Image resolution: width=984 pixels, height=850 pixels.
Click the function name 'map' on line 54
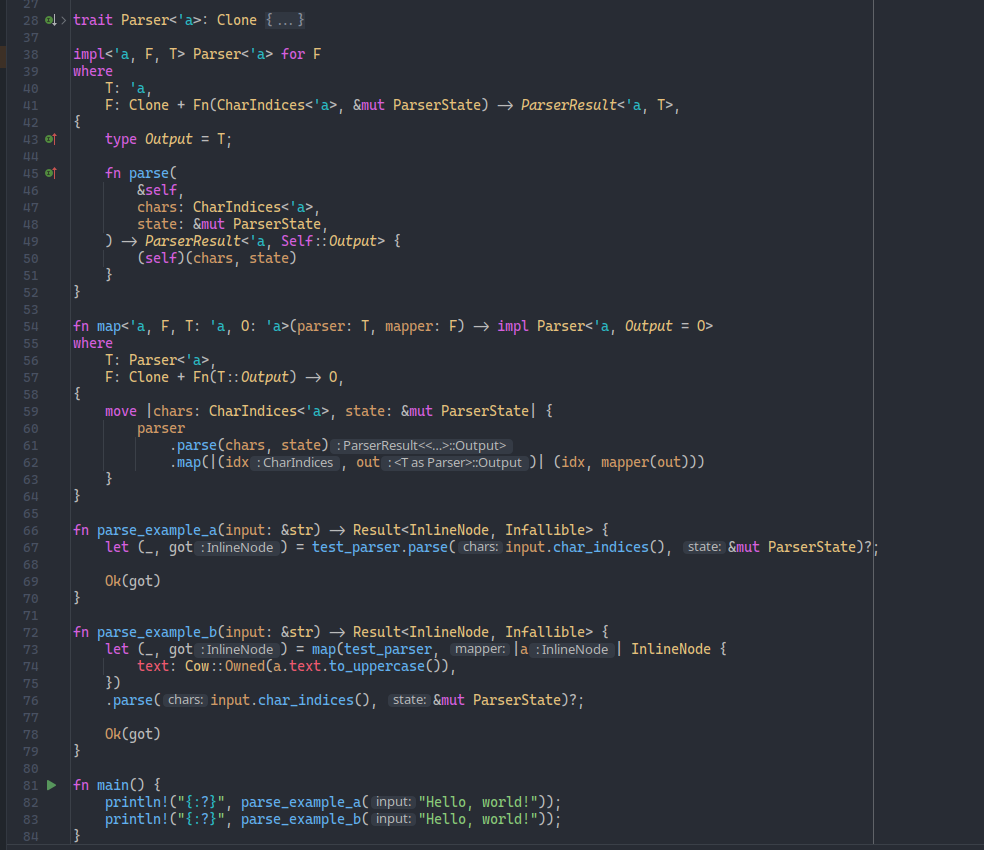[x=109, y=326]
